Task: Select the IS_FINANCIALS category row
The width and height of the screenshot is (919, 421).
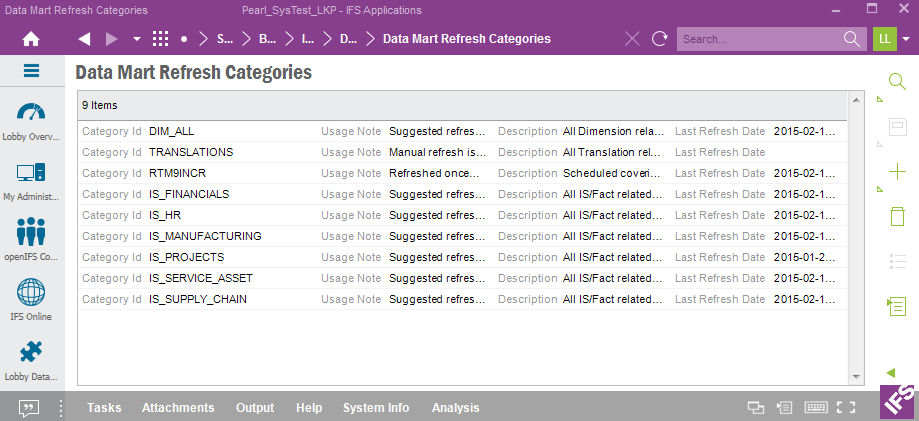Action: [189, 194]
